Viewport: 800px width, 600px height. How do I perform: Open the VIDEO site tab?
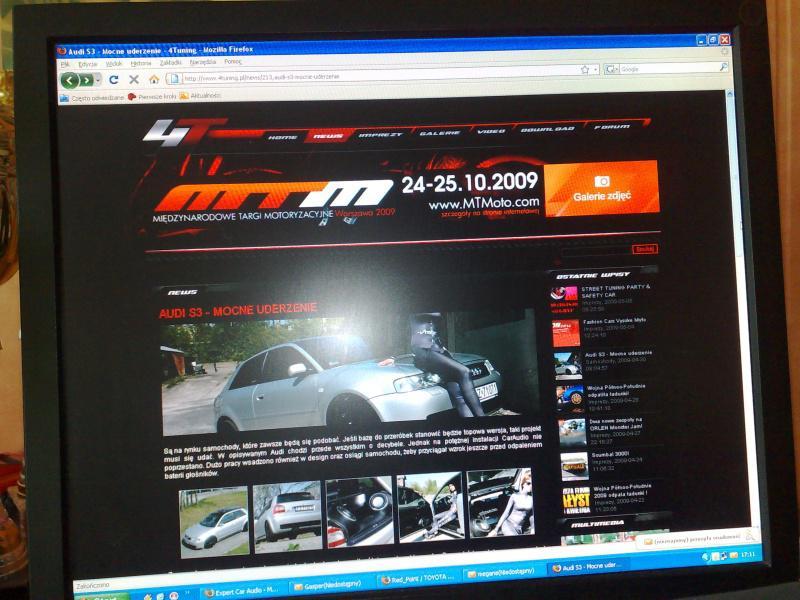pos(491,131)
